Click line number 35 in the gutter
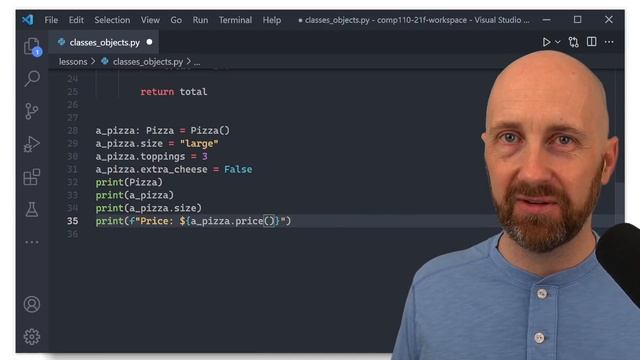Viewport: 640px width, 360px height. point(73,221)
